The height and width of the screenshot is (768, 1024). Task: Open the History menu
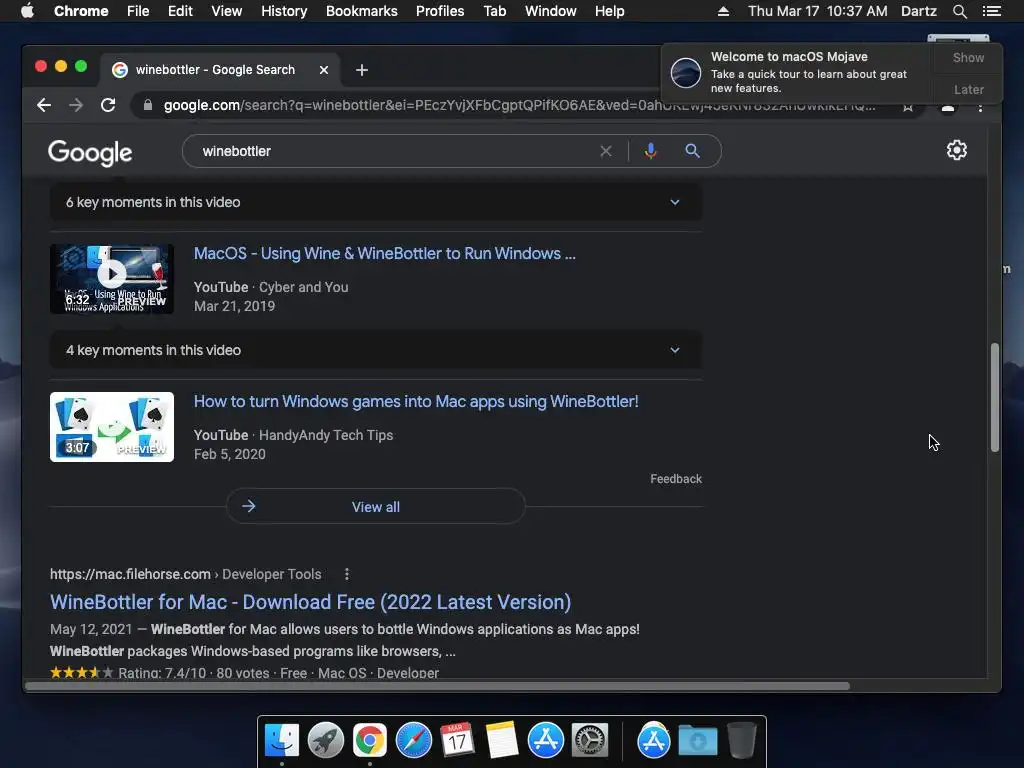pyautogui.click(x=284, y=11)
